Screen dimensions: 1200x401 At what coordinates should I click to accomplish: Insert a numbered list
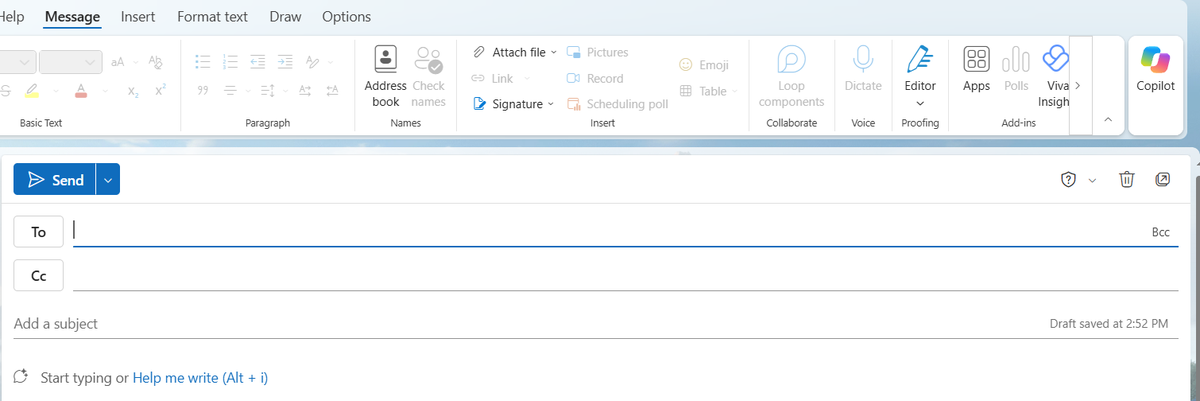pos(229,62)
